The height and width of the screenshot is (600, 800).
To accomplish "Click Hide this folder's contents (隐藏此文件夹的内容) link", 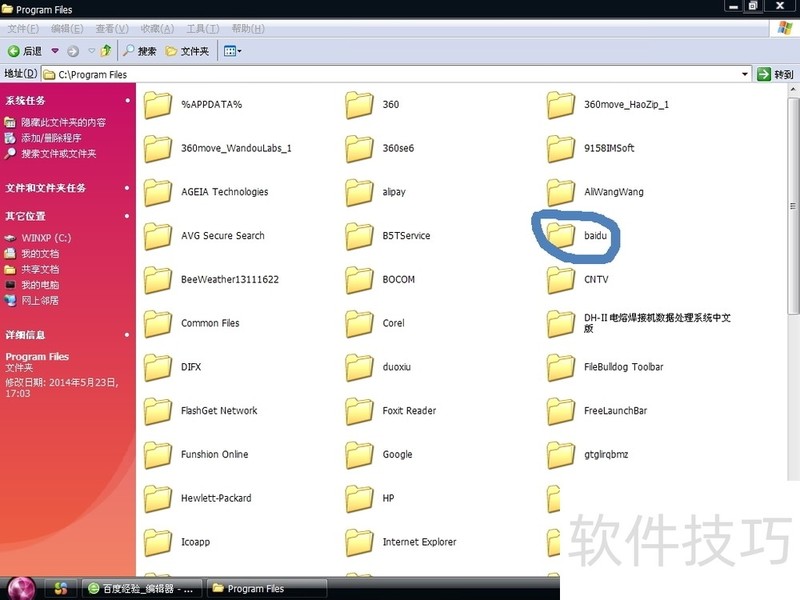I will point(63,122).
